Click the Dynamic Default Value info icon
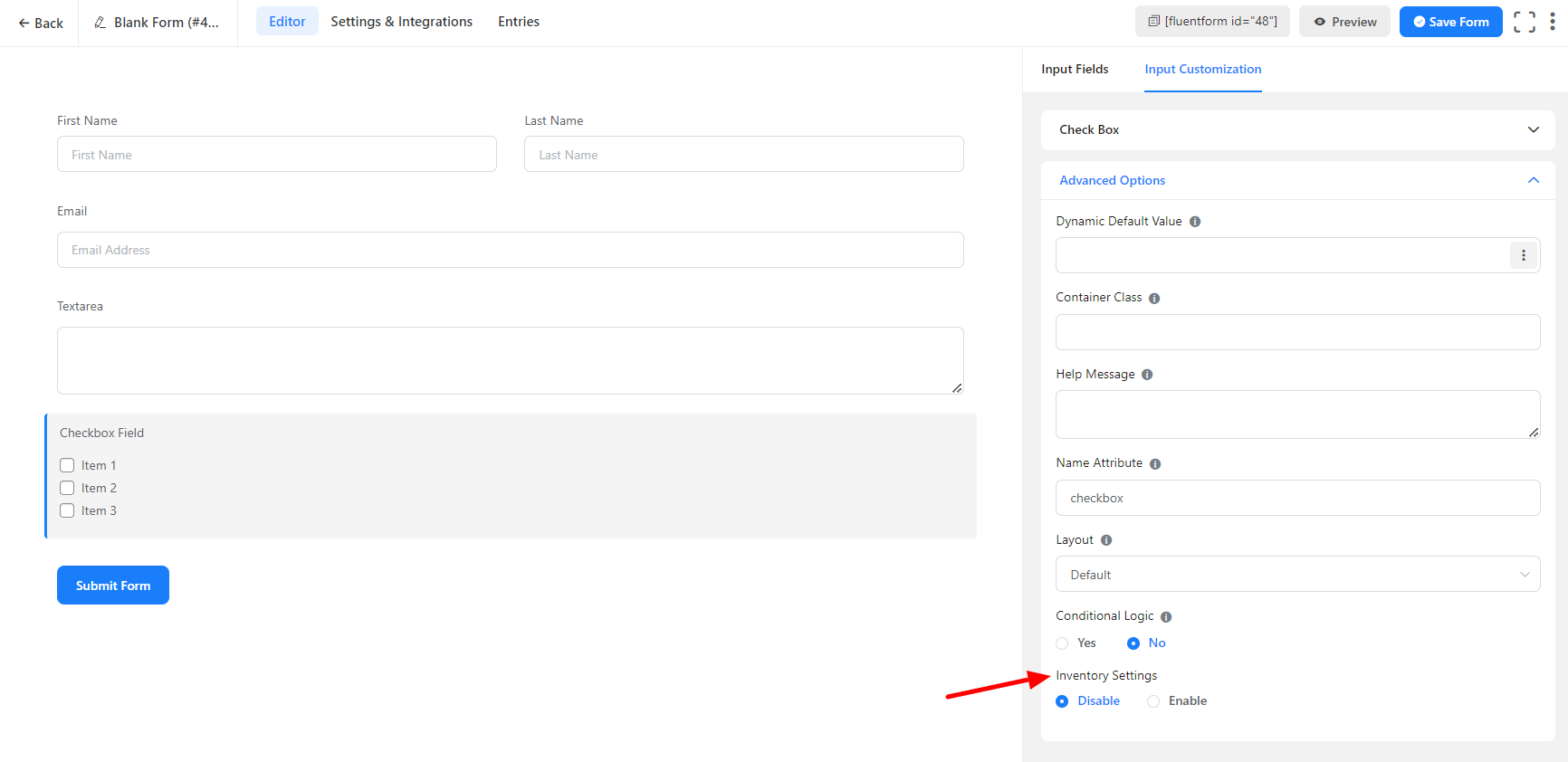The width and height of the screenshot is (1568, 762). [1195, 222]
